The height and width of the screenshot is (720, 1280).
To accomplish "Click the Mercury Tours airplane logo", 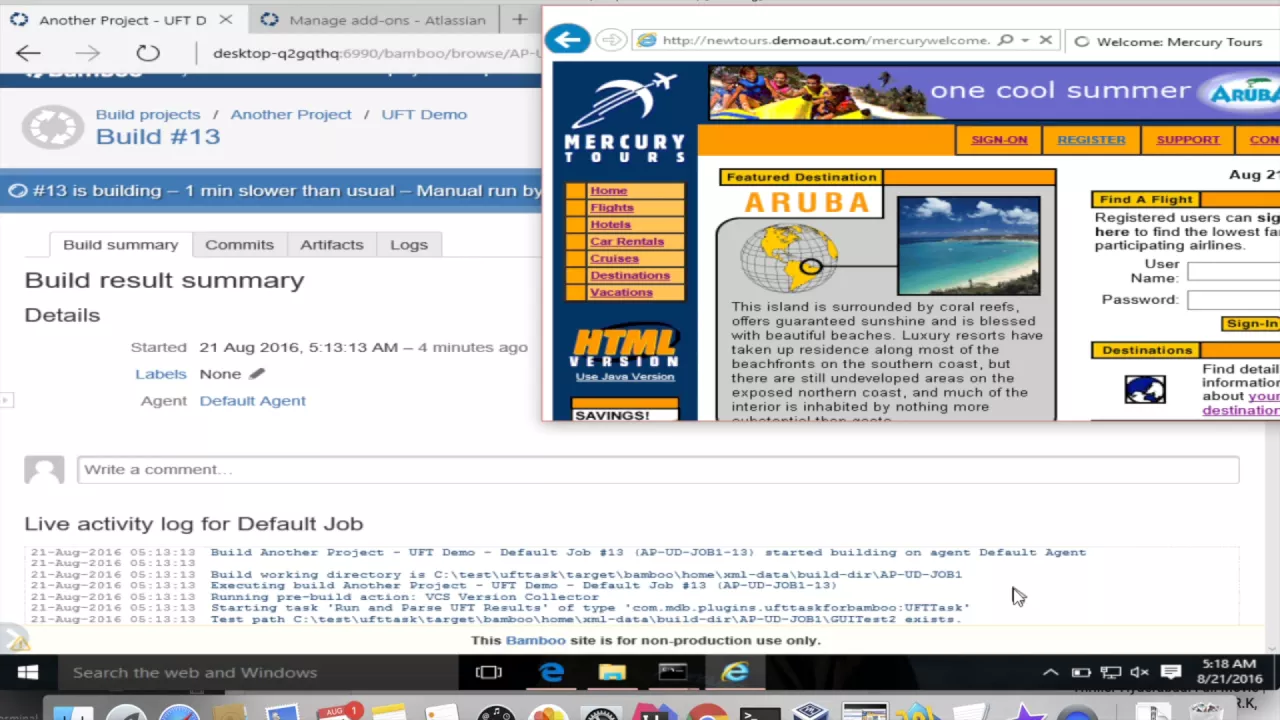I will [624, 115].
